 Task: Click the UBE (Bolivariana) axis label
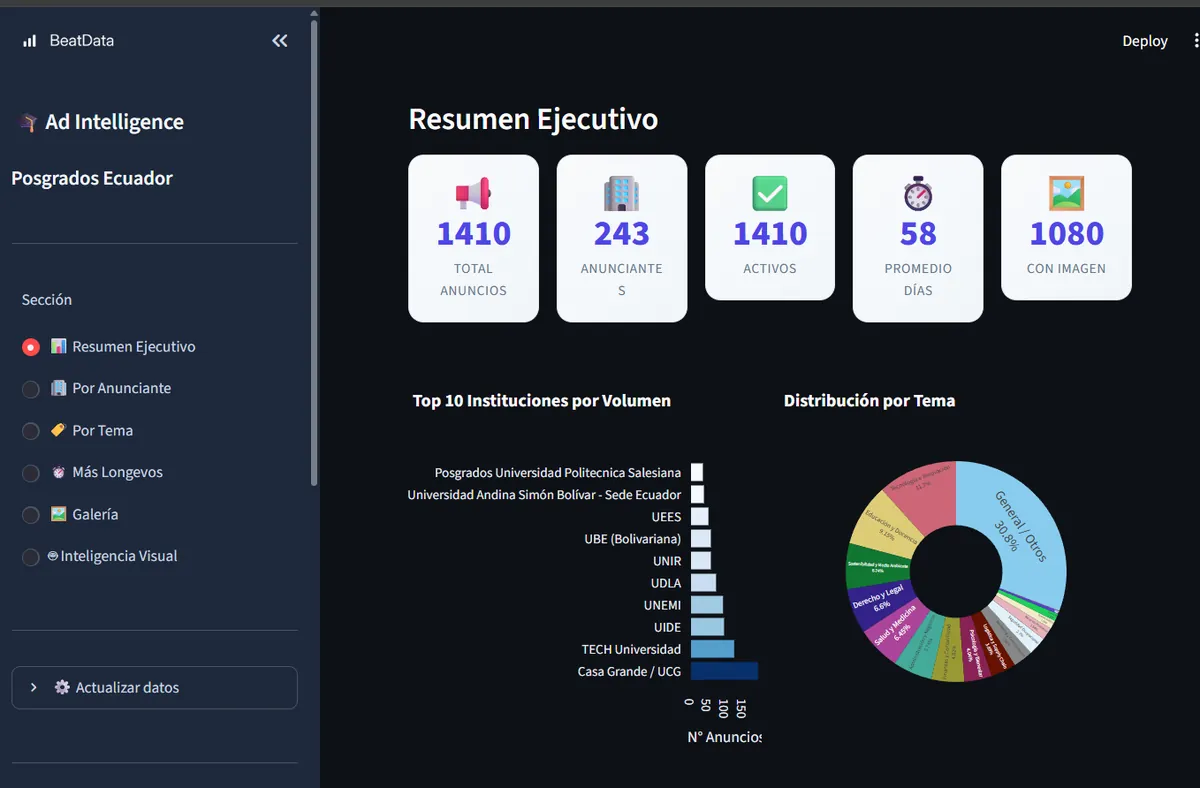point(633,539)
